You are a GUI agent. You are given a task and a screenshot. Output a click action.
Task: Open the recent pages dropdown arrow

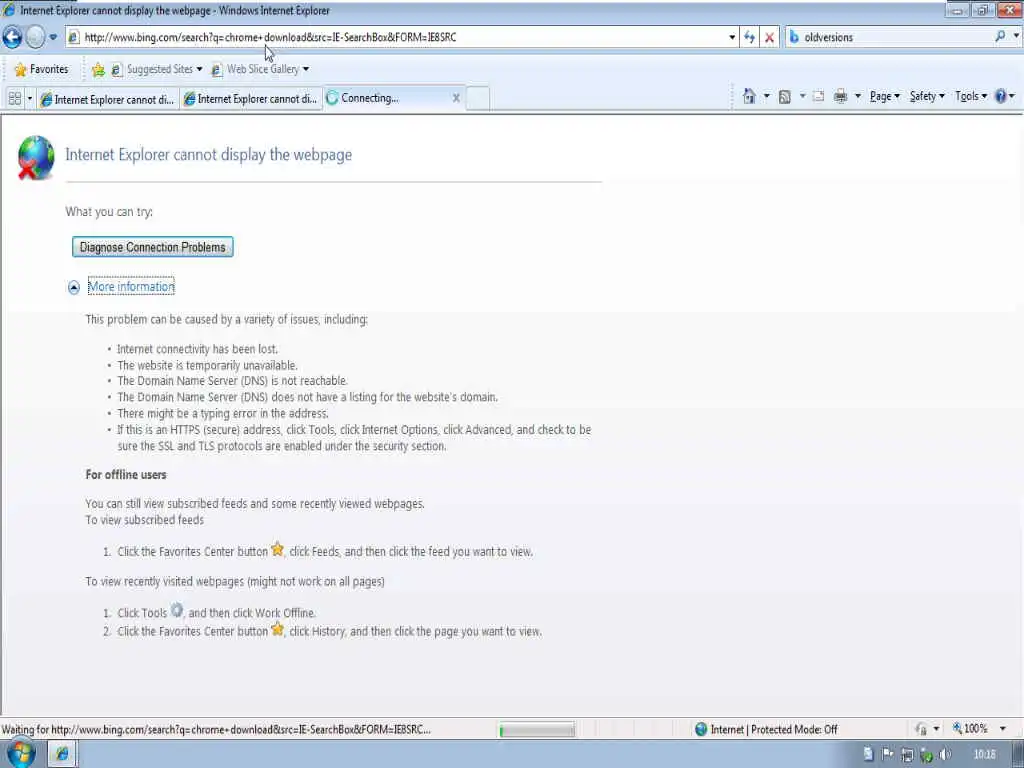pos(54,37)
